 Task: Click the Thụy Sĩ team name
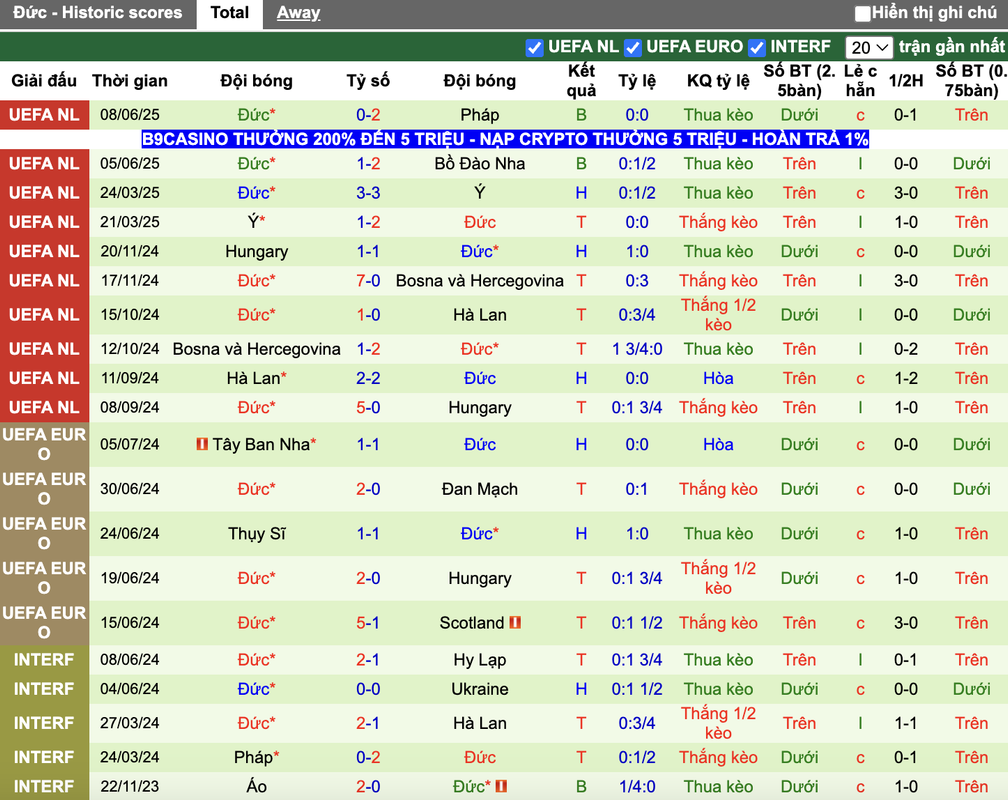pyautogui.click(x=256, y=534)
